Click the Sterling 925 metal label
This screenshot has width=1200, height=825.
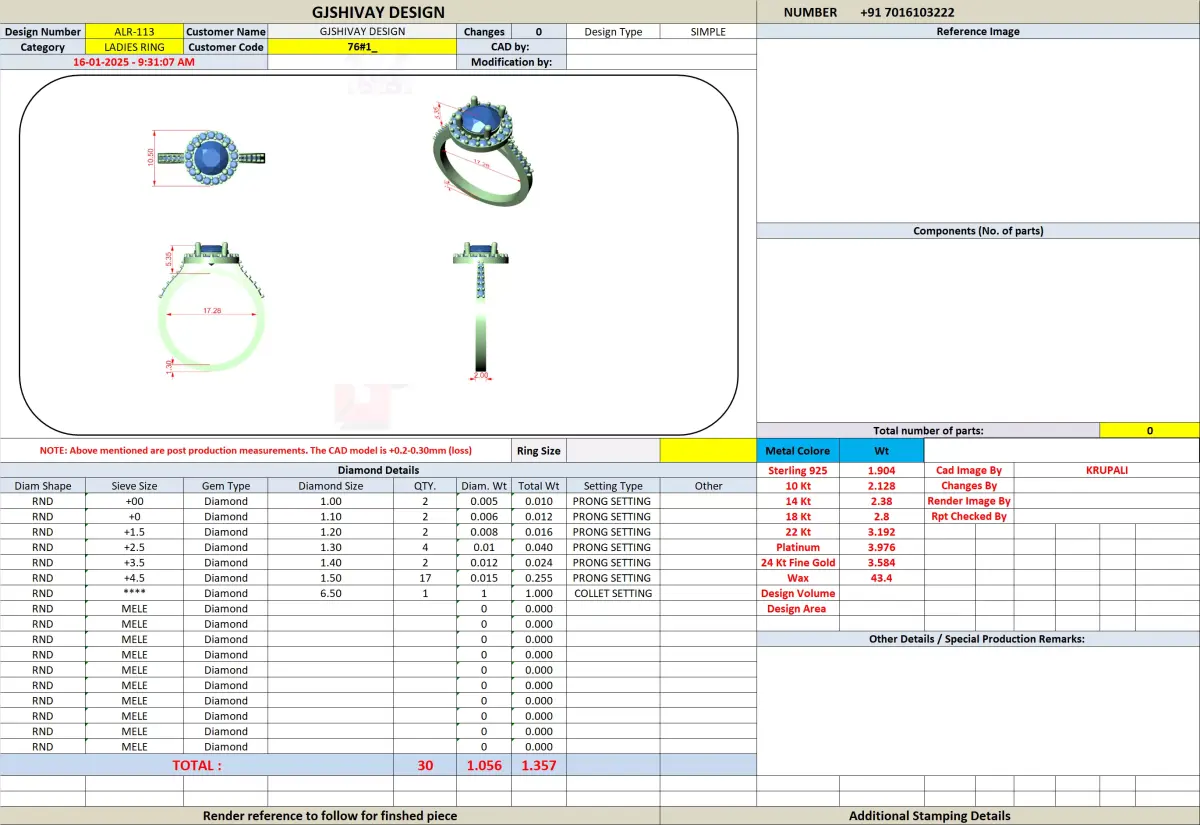pos(798,470)
